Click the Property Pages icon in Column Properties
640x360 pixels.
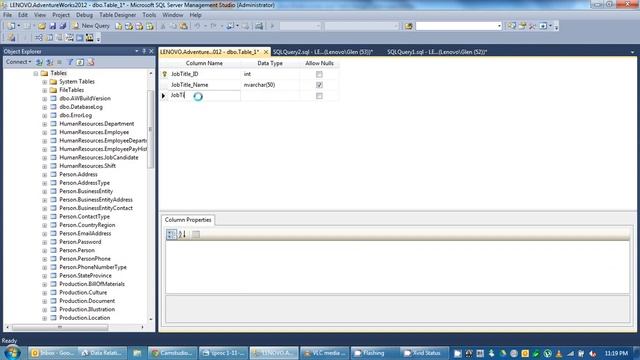(196, 234)
